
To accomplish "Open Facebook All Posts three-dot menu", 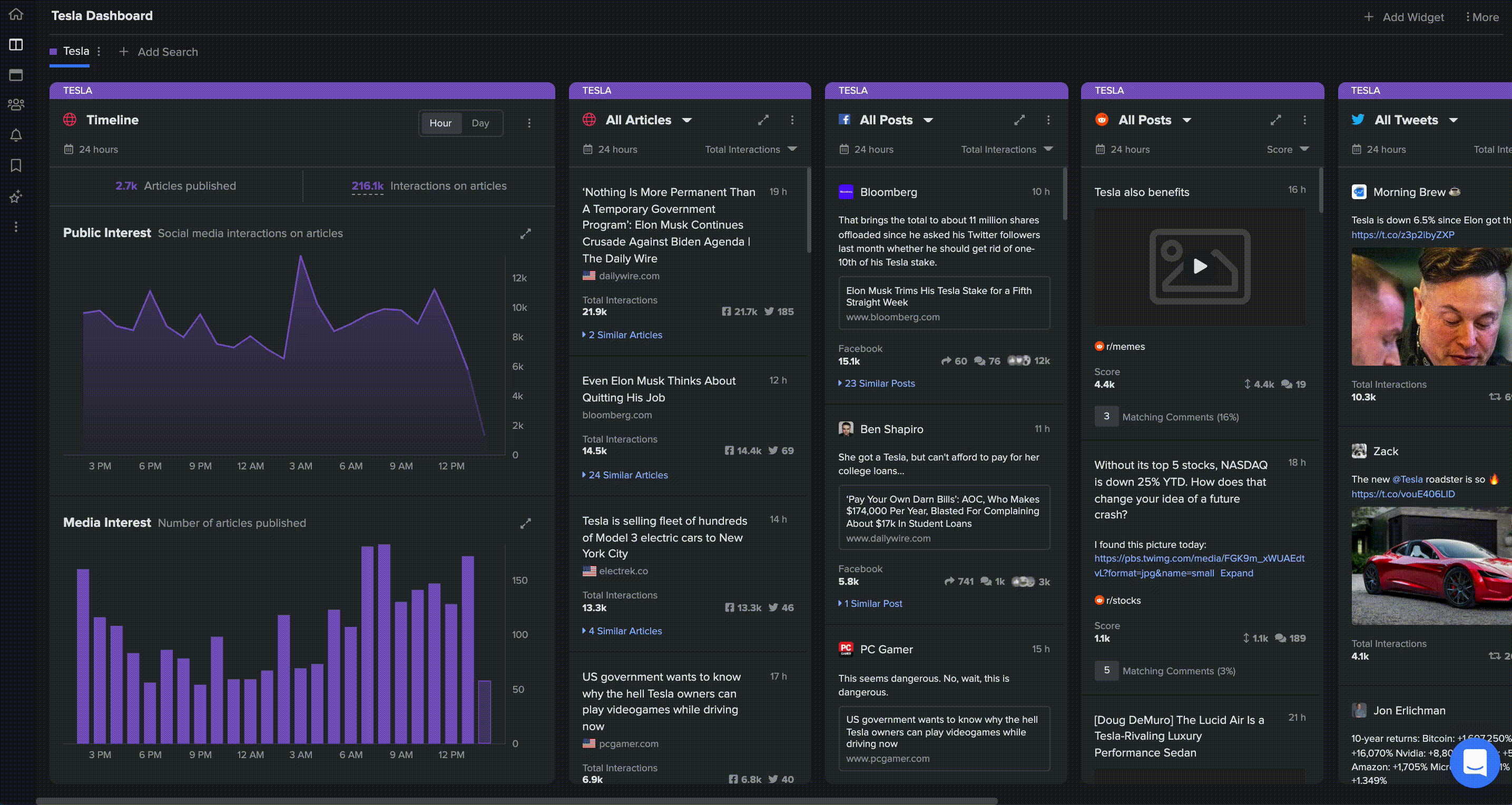I will coord(1048,120).
